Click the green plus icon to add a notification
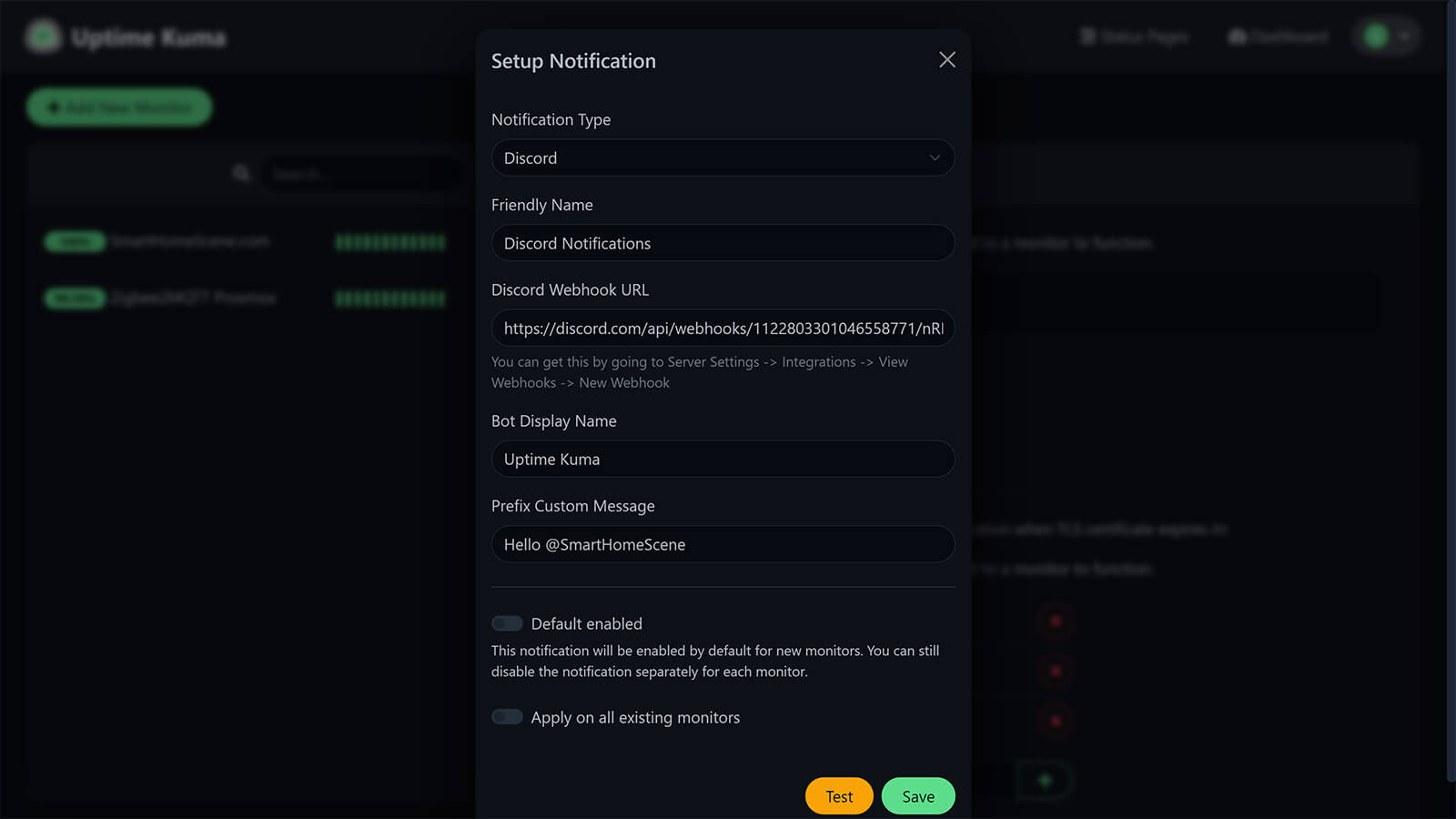The width and height of the screenshot is (1456, 819). 1044,780
